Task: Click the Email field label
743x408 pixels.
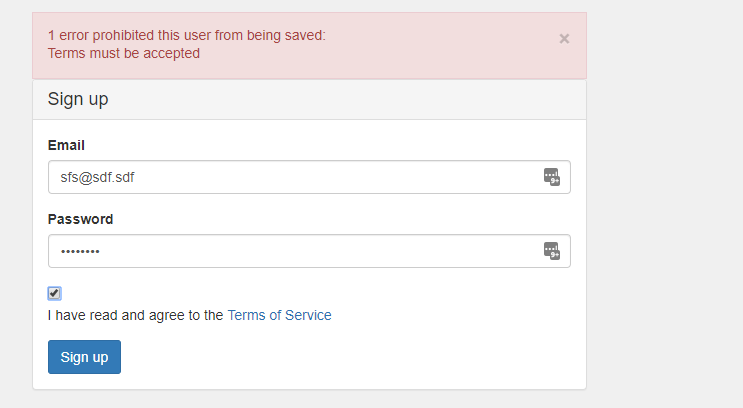Action: tap(66, 145)
